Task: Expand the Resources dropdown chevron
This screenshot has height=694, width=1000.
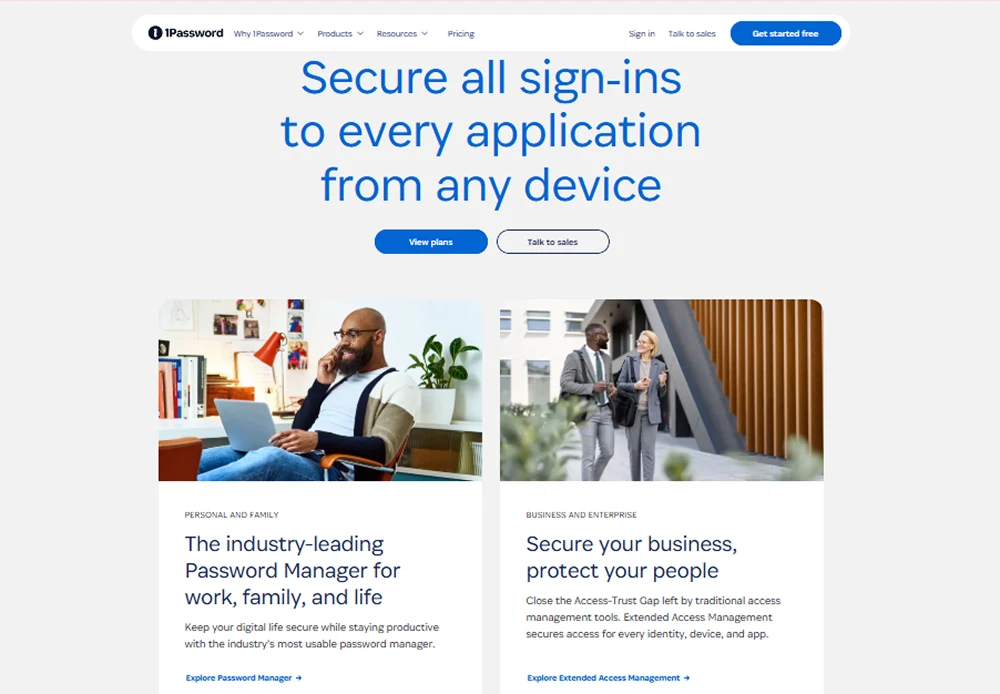Action: (x=425, y=34)
